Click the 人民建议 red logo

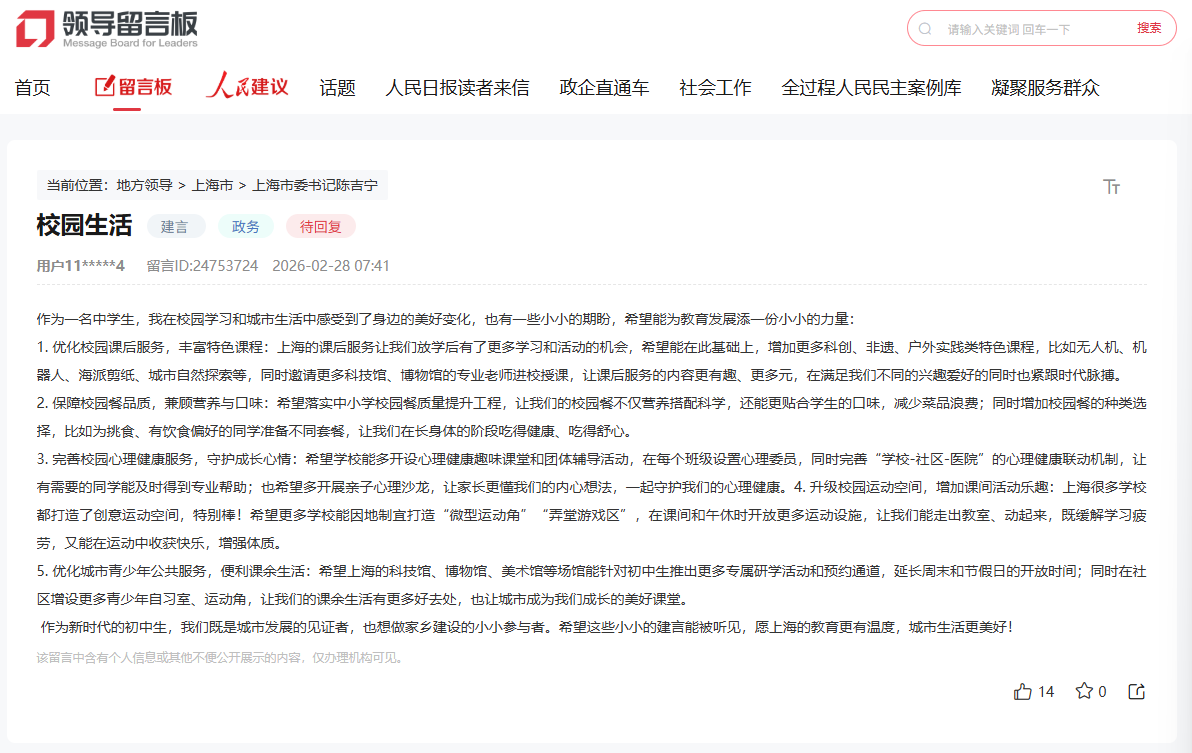245,87
